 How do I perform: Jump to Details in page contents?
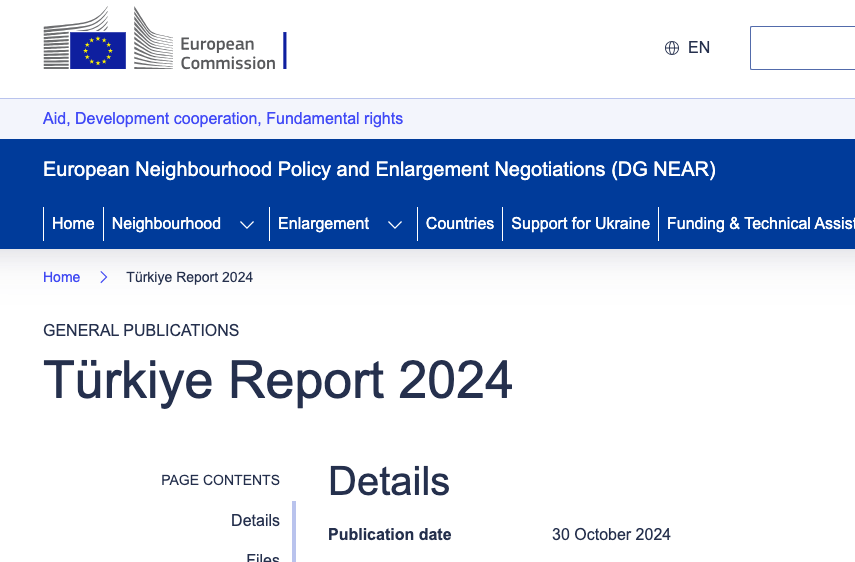(255, 520)
